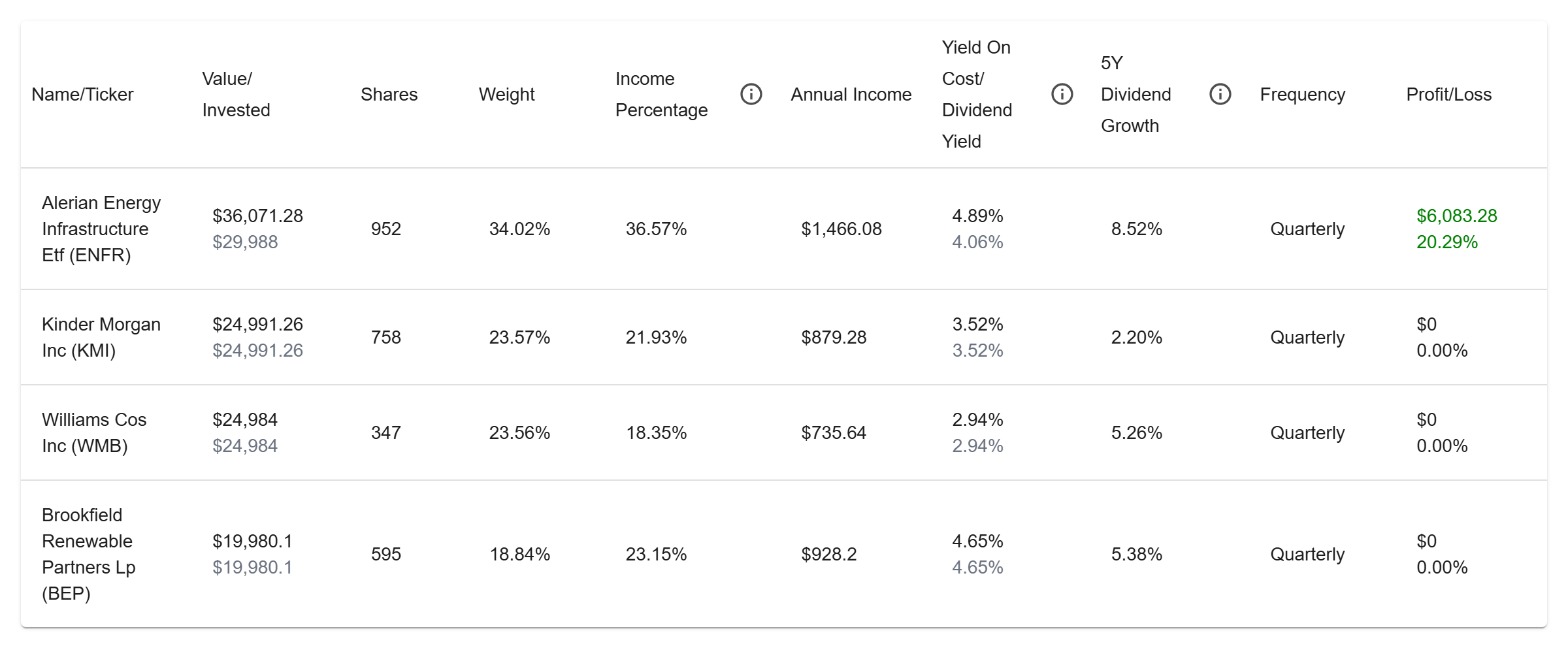Click Yield On Cost/Dividend Yield header text
This screenshot has height=648, width=1568.
977,95
